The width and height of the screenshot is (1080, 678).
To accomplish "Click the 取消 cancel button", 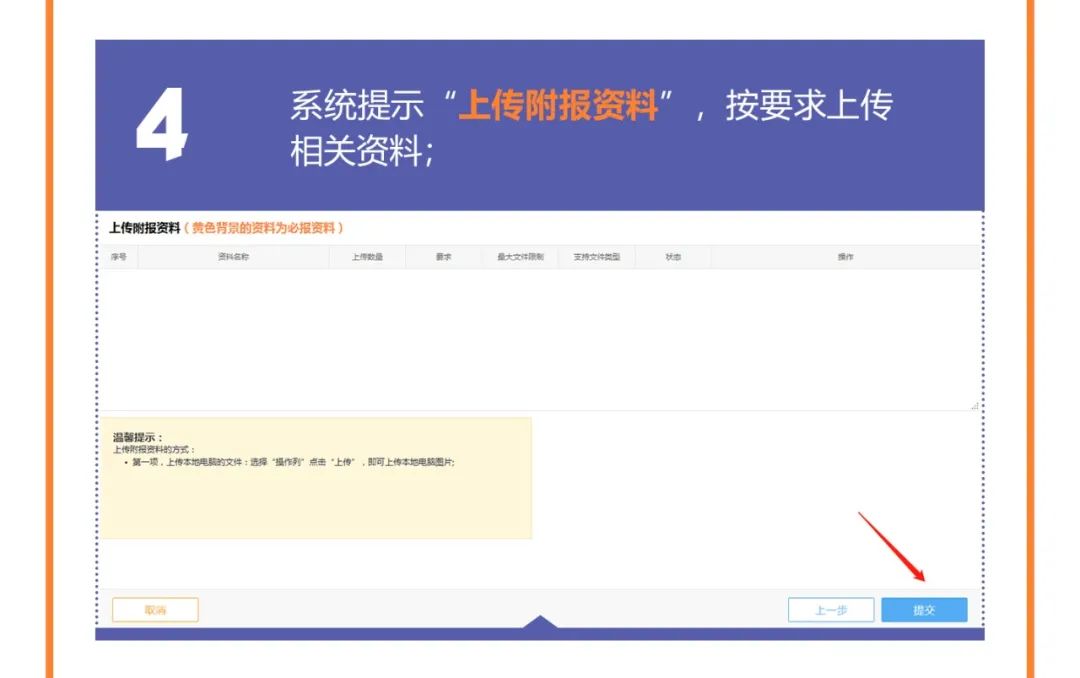I will tap(155, 610).
